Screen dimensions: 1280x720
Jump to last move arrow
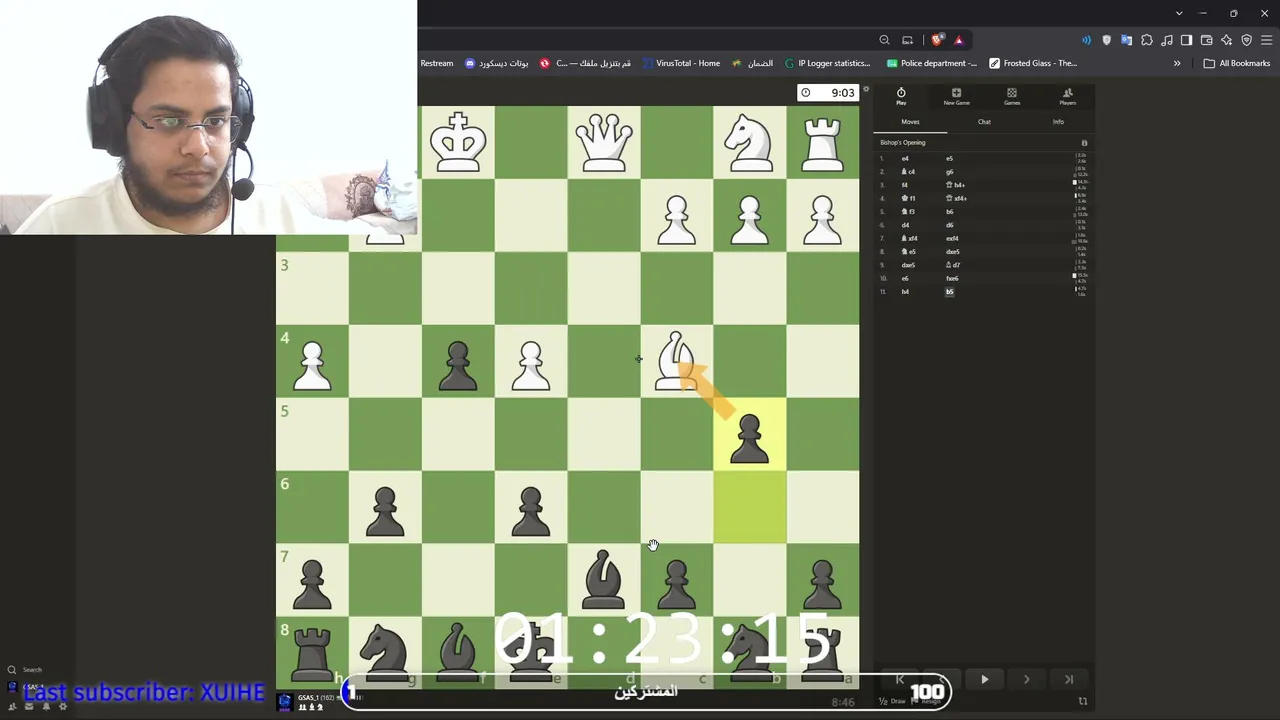(1068, 680)
